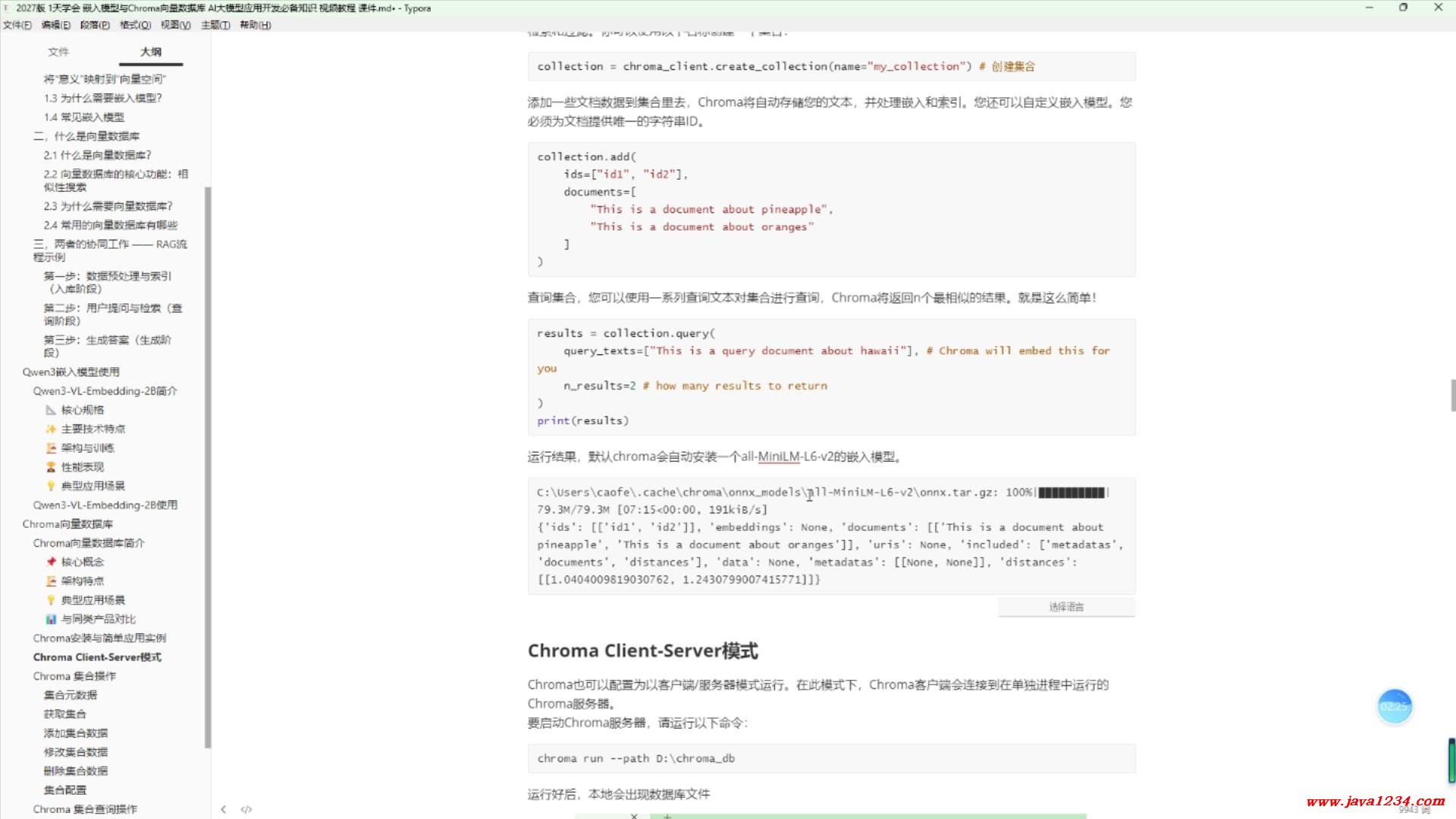
Task: Switch to the 大纲 outline tab
Action: 151,52
